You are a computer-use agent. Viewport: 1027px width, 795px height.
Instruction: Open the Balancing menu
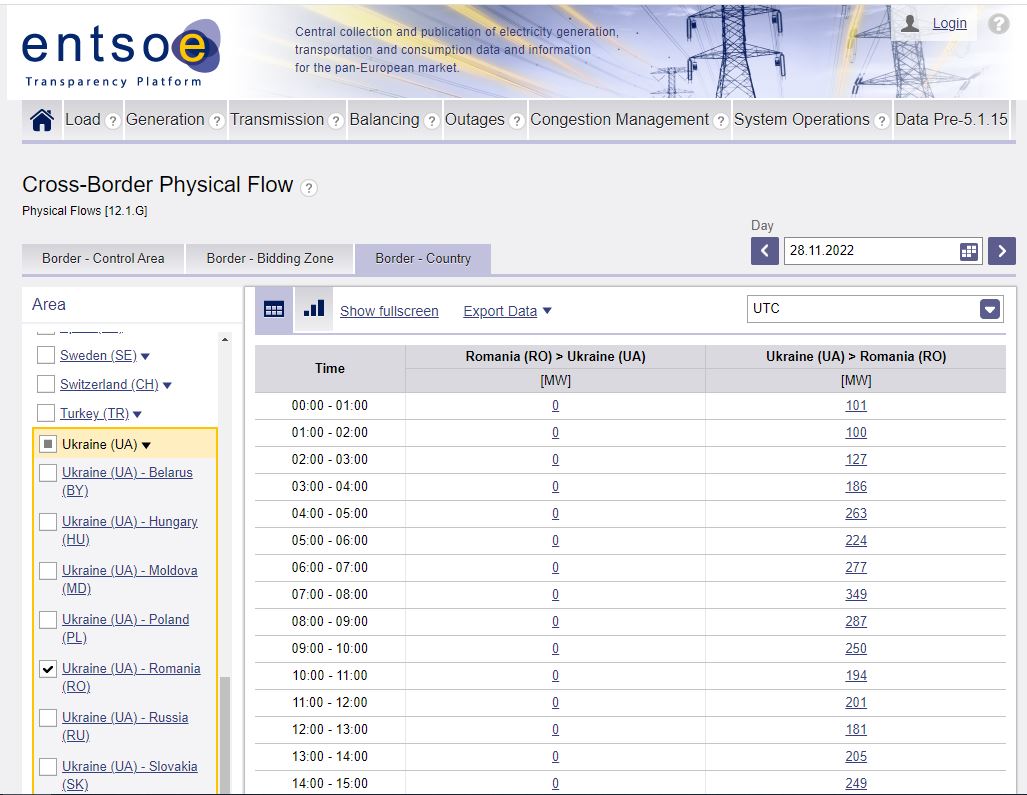384,119
